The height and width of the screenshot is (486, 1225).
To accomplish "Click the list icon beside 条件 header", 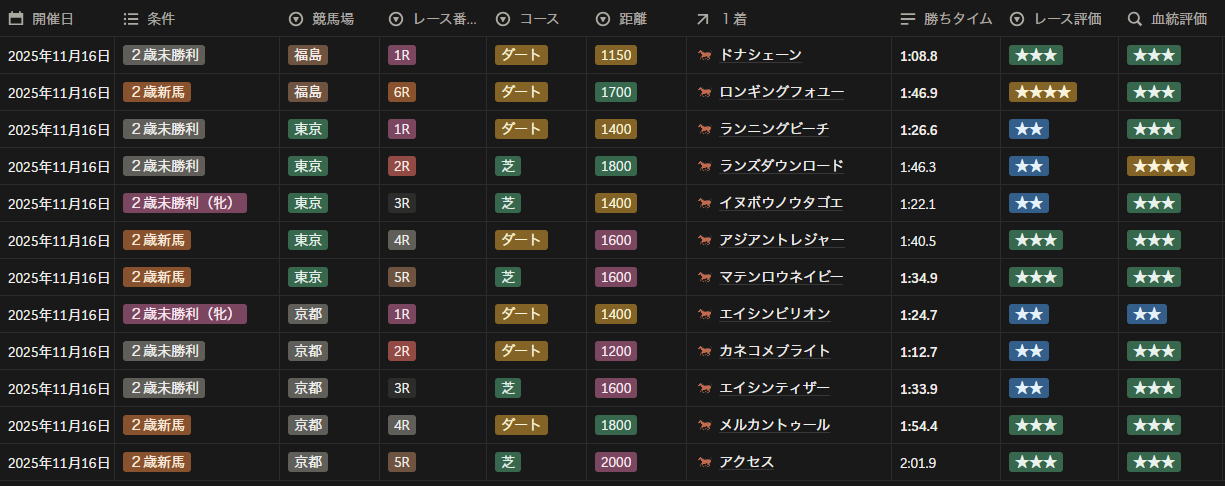I will (x=131, y=19).
